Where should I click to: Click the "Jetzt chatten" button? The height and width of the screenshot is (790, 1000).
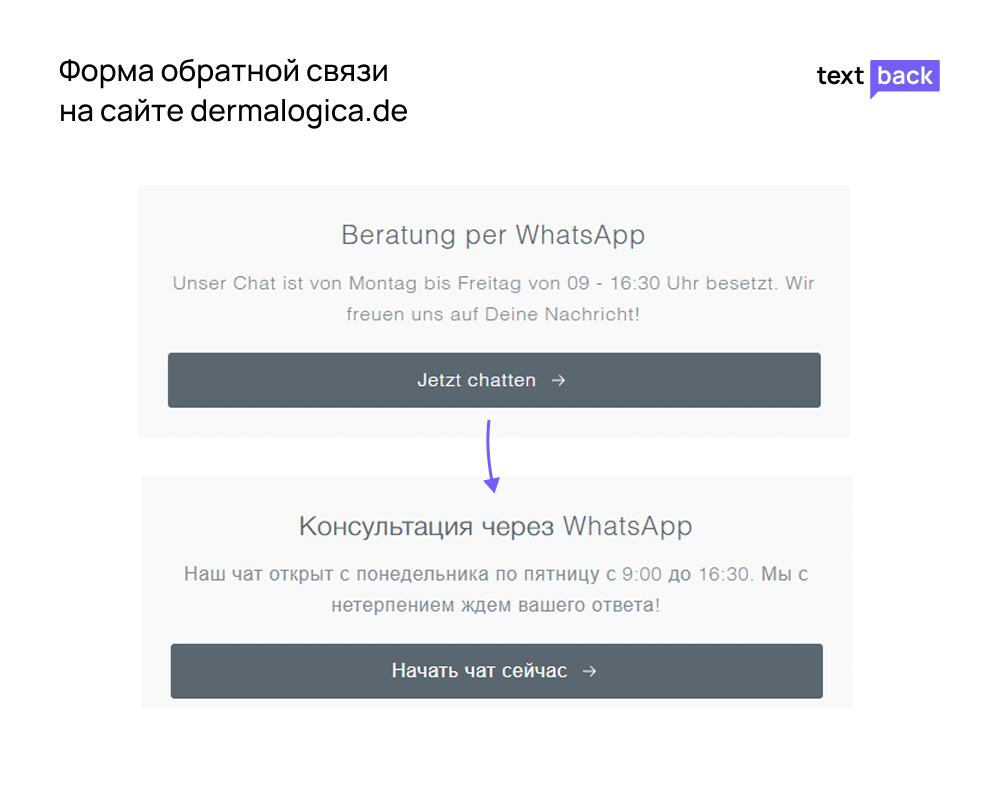(x=494, y=380)
